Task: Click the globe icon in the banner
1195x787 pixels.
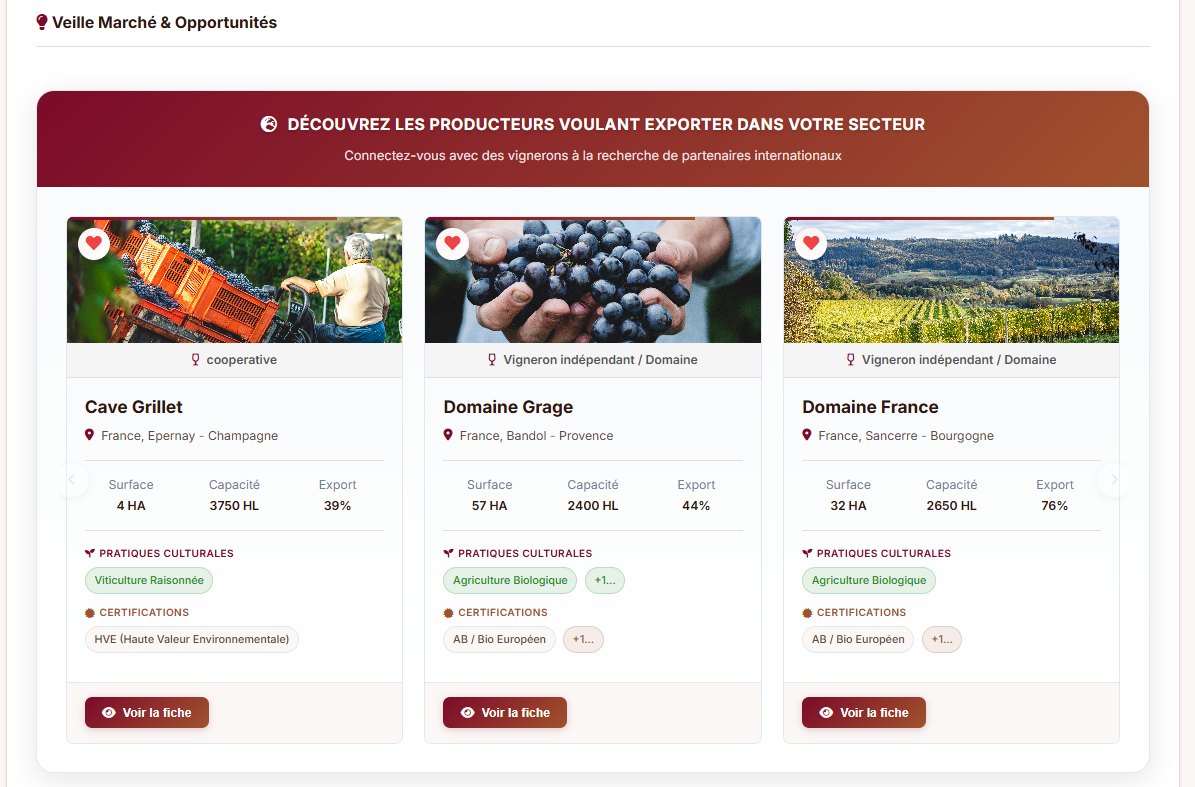Action: (x=268, y=124)
